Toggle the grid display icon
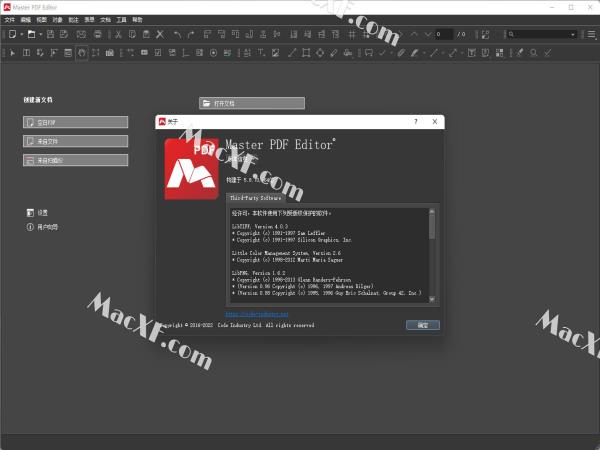Viewport: 600px width, 450px height. click(x=352, y=34)
